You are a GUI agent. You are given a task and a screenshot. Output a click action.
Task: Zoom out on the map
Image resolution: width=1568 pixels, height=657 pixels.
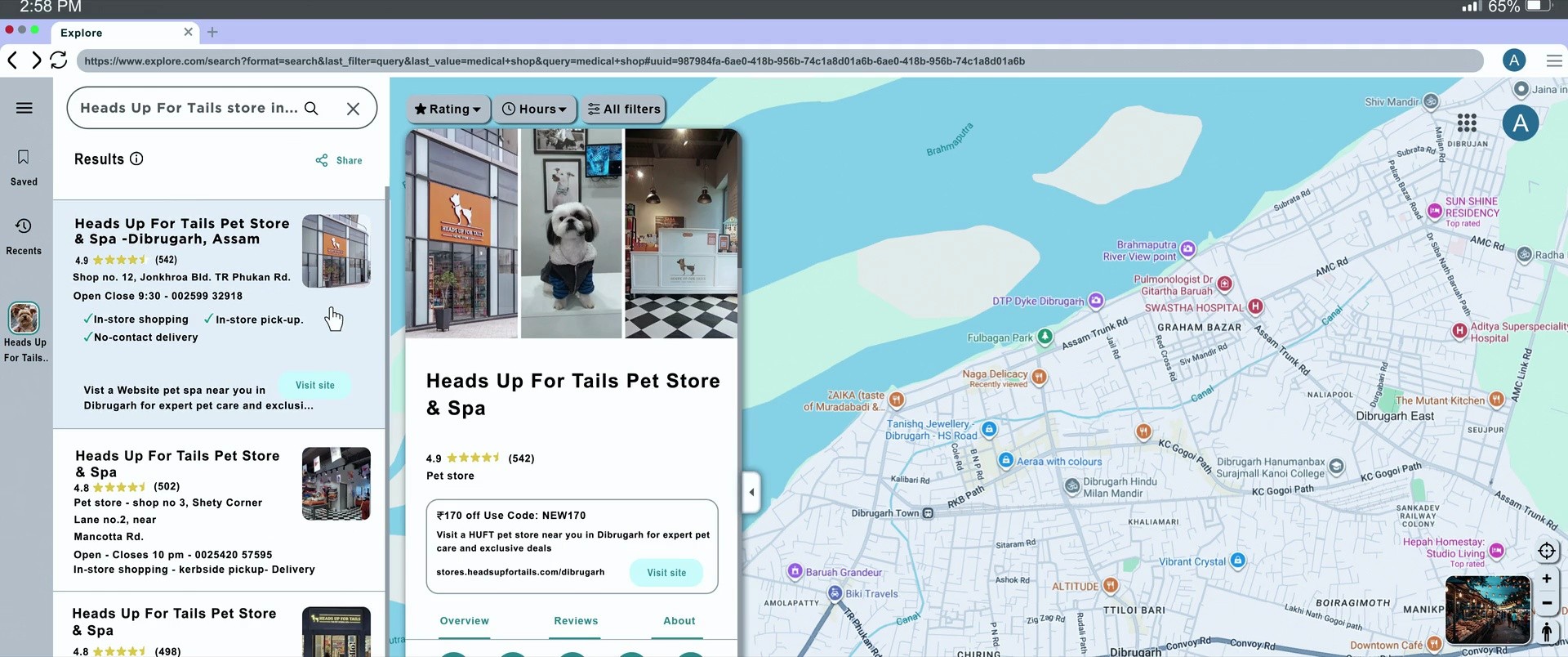click(1547, 603)
